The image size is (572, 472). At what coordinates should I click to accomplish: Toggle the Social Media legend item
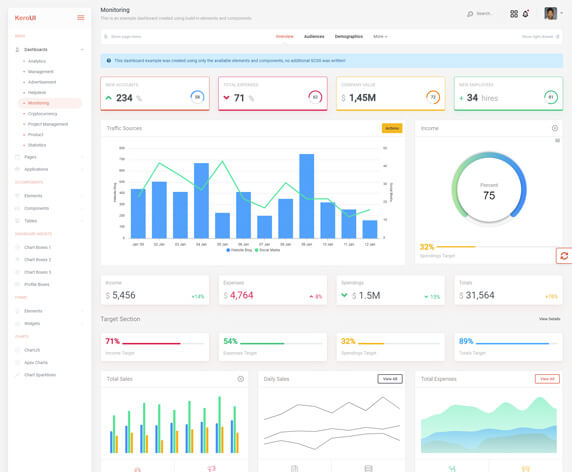click(267, 250)
